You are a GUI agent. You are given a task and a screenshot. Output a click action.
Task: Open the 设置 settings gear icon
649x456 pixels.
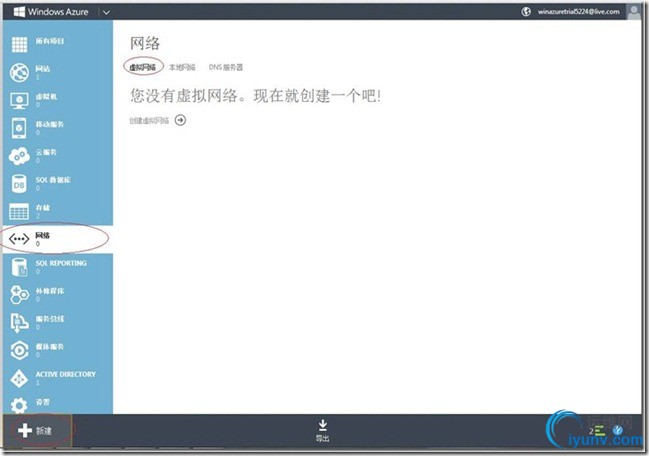pyautogui.click(x=19, y=406)
